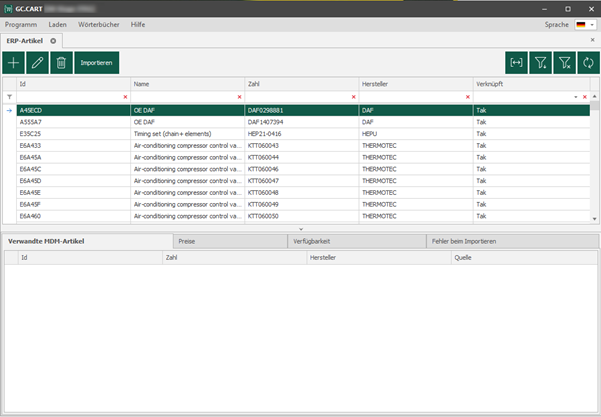The image size is (601, 417).
Task: Click the scroll up arrow of article grid
Action: coord(594,97)
